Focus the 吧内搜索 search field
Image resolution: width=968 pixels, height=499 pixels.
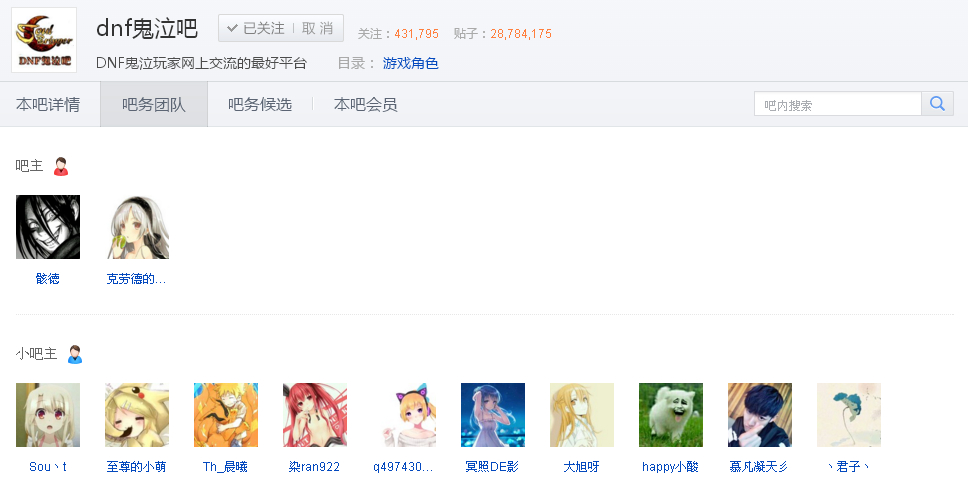tap(838, 104)
